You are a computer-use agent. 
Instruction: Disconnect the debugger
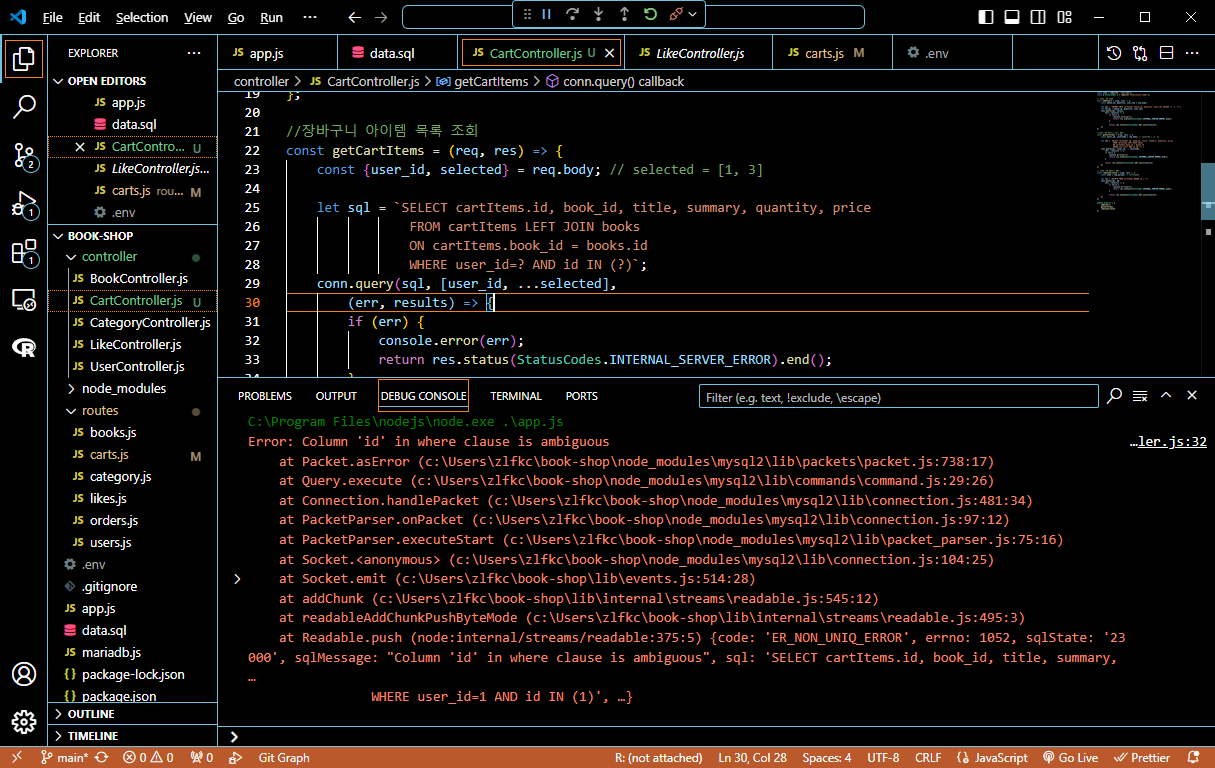pos(676,14)
